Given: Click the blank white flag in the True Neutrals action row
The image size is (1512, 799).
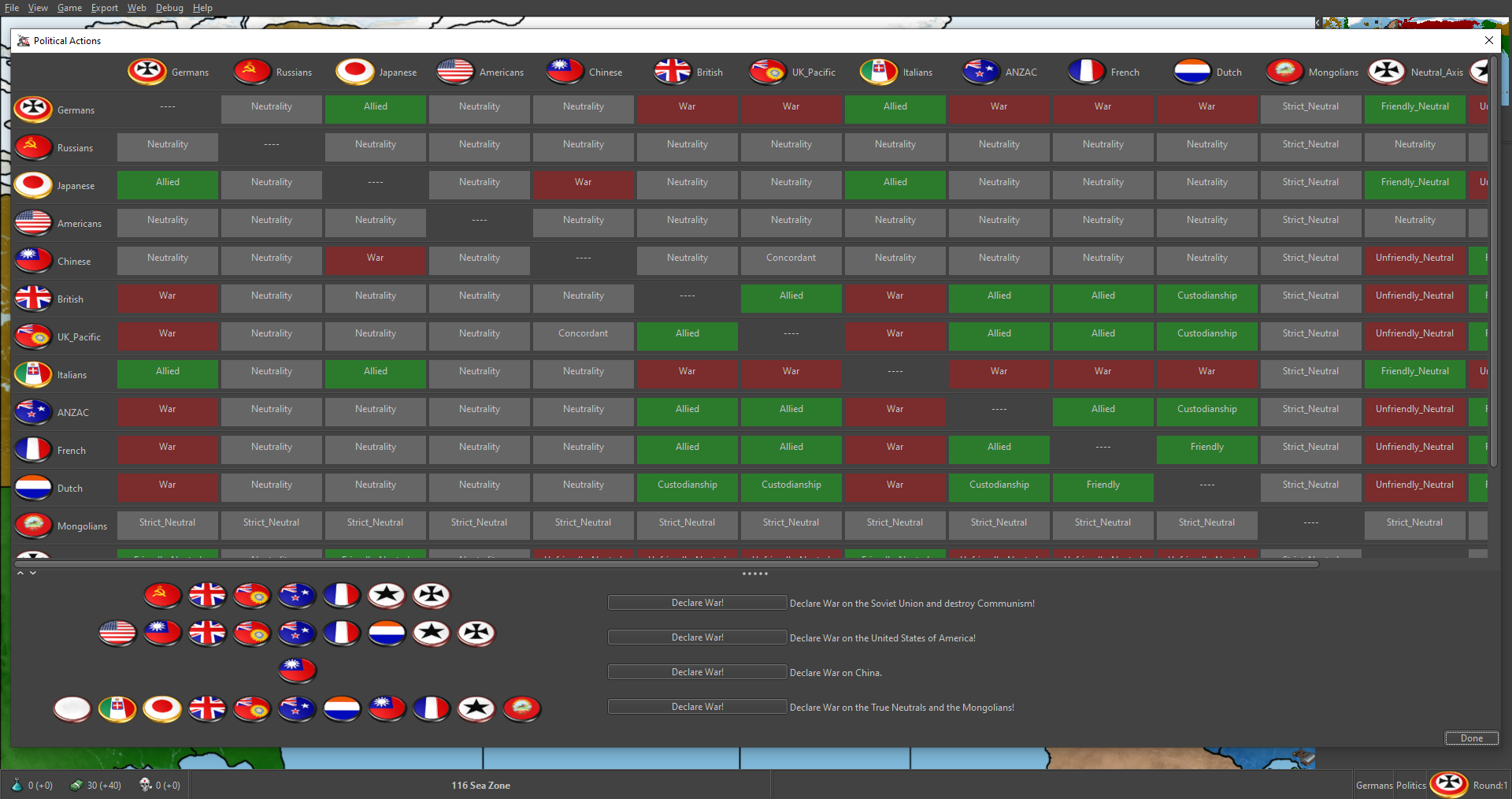Looking at the screenshot, I should 72,709.
